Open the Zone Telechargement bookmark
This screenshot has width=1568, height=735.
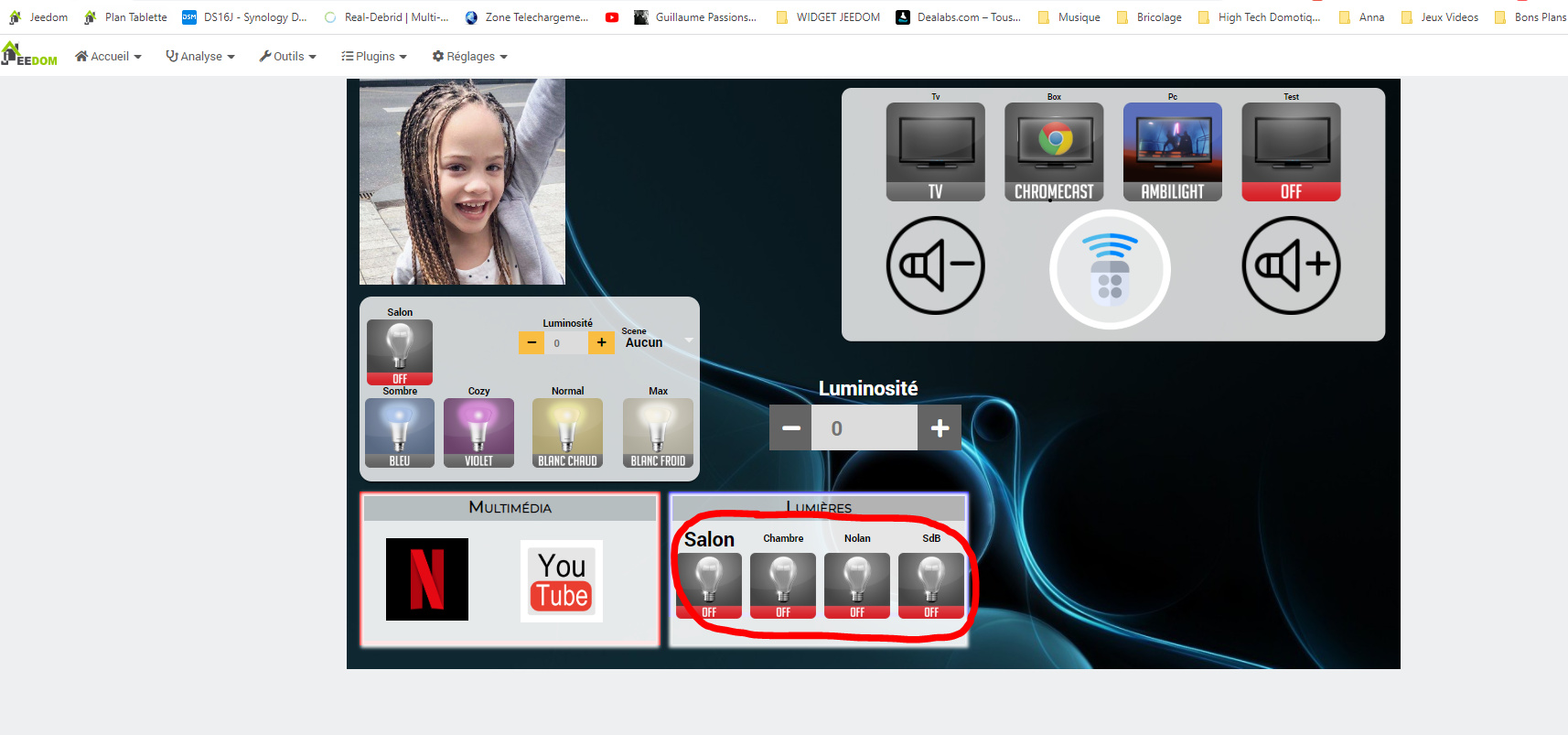click(527, 16)
